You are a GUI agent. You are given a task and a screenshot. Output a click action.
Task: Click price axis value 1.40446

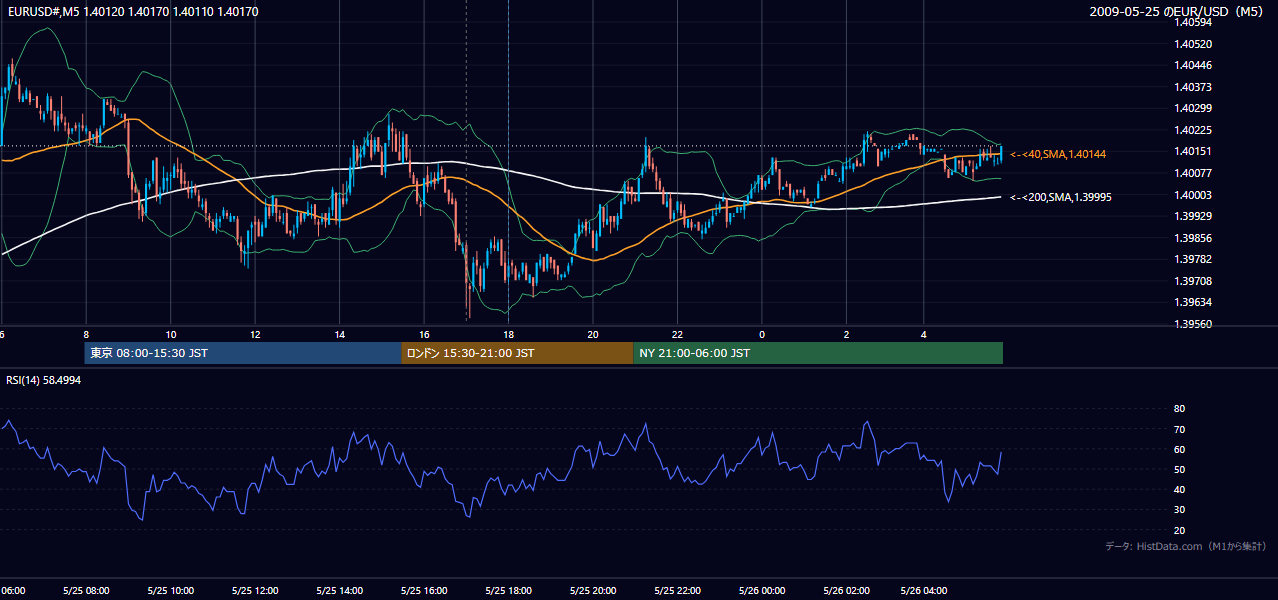pyautogui.click(x=1193, y=66)
